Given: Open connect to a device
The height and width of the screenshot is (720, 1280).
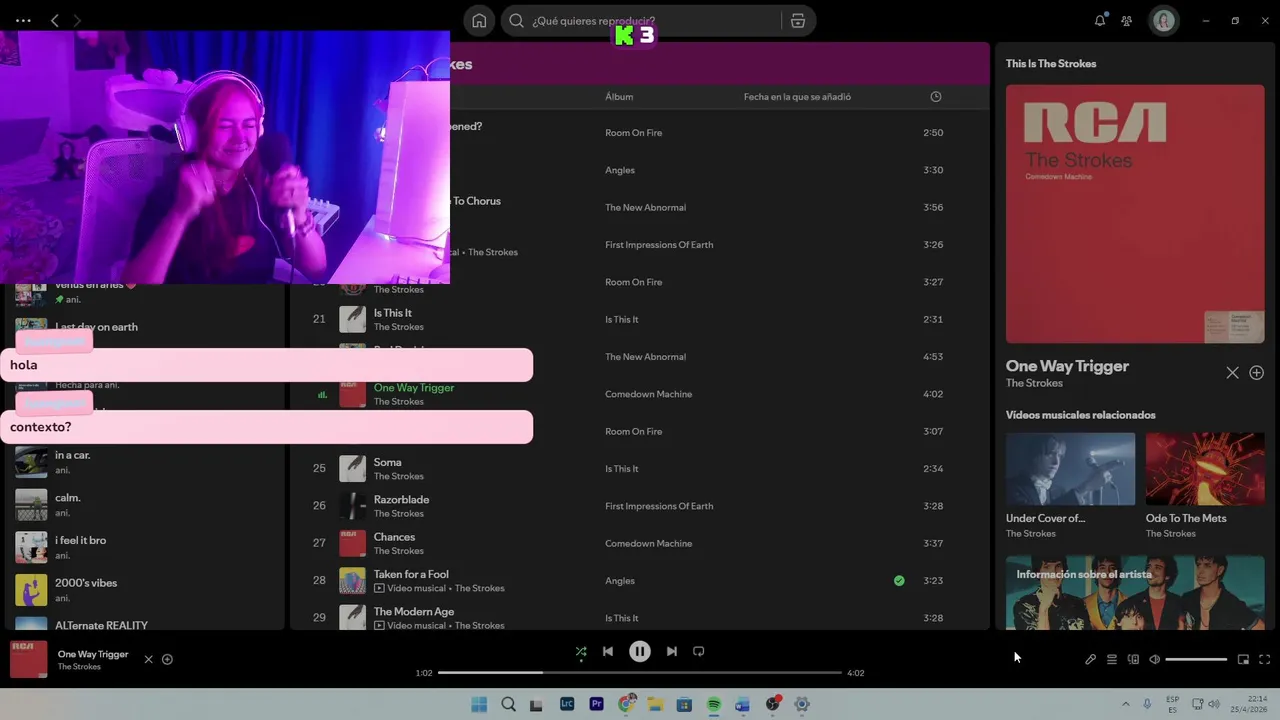Looking at the screenshot, I should (x=1133, y=659).
